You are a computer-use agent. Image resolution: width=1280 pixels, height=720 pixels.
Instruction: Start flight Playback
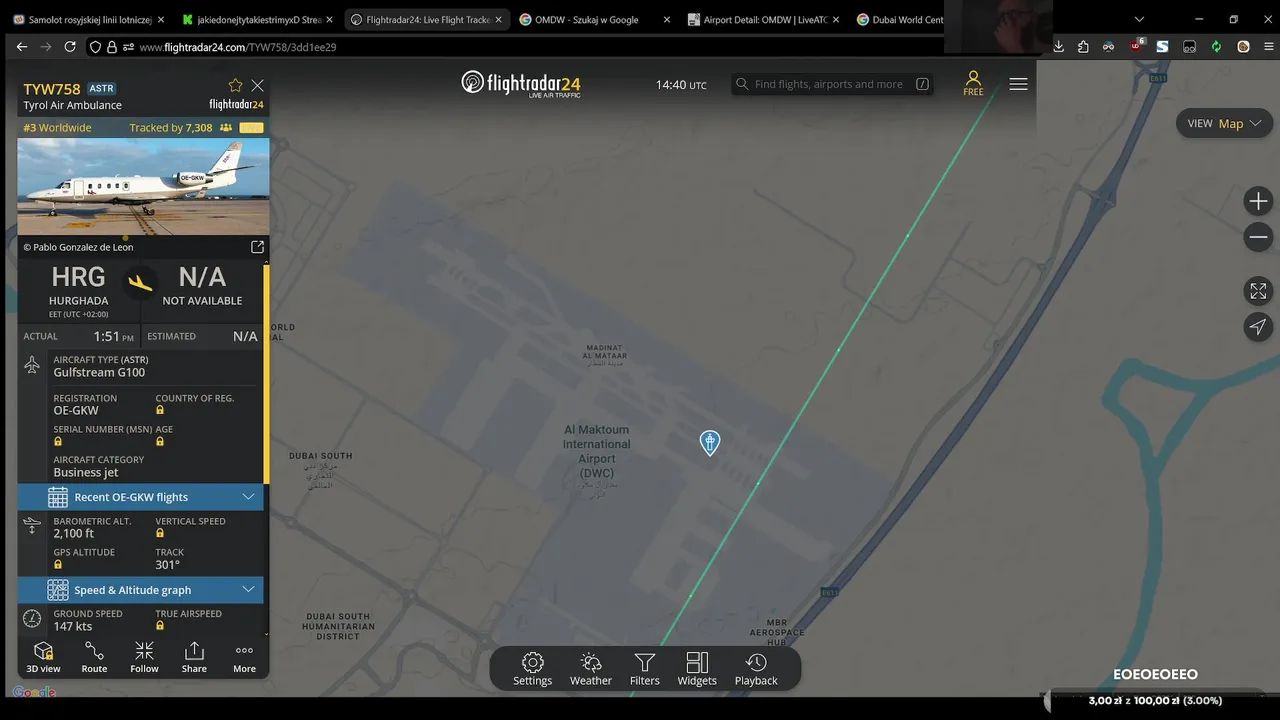(x=756, y=669)
